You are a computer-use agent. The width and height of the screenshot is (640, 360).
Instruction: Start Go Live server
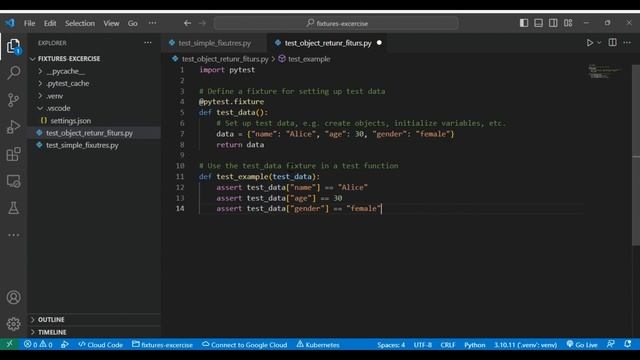582,345
